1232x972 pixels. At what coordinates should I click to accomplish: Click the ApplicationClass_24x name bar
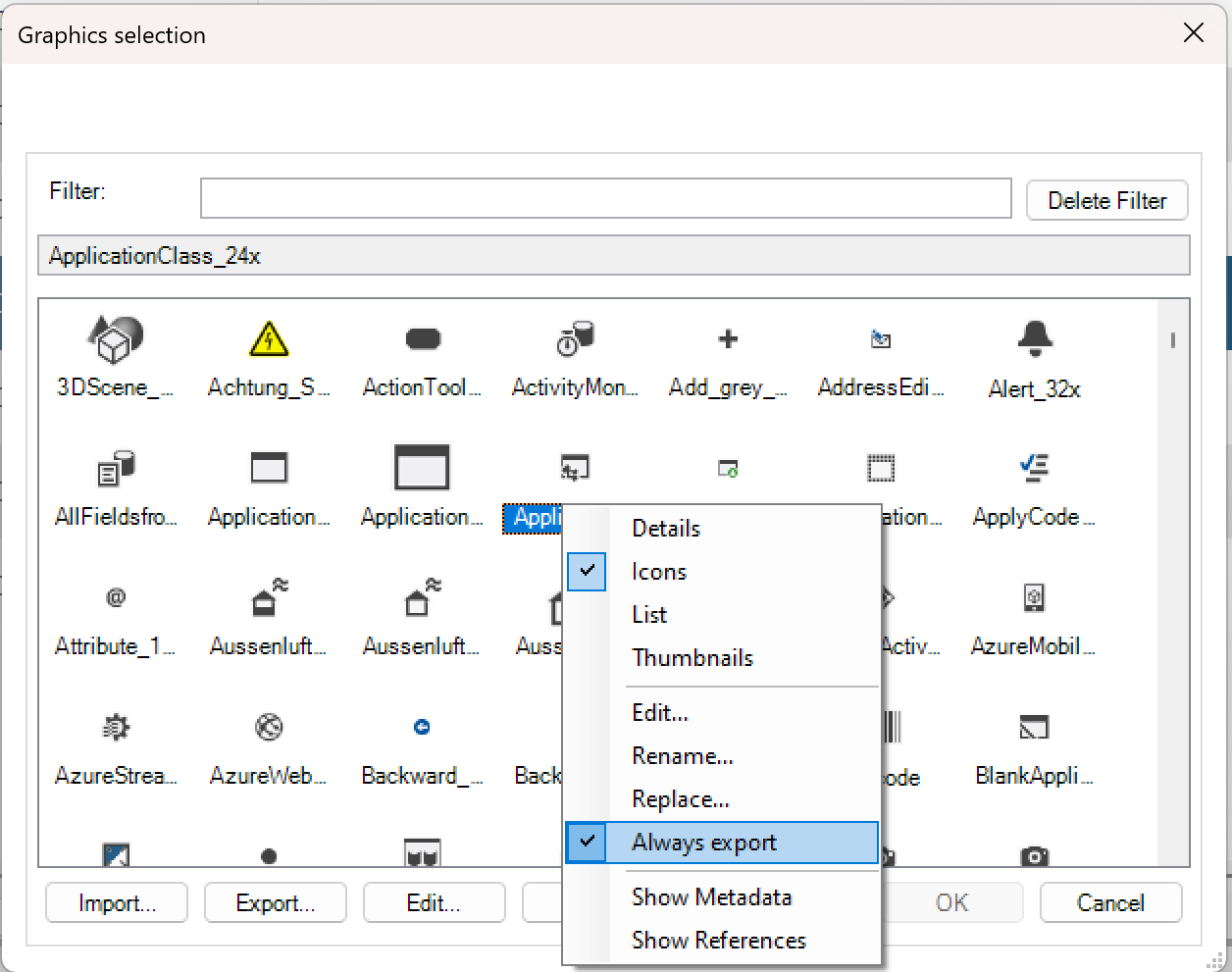614,256
